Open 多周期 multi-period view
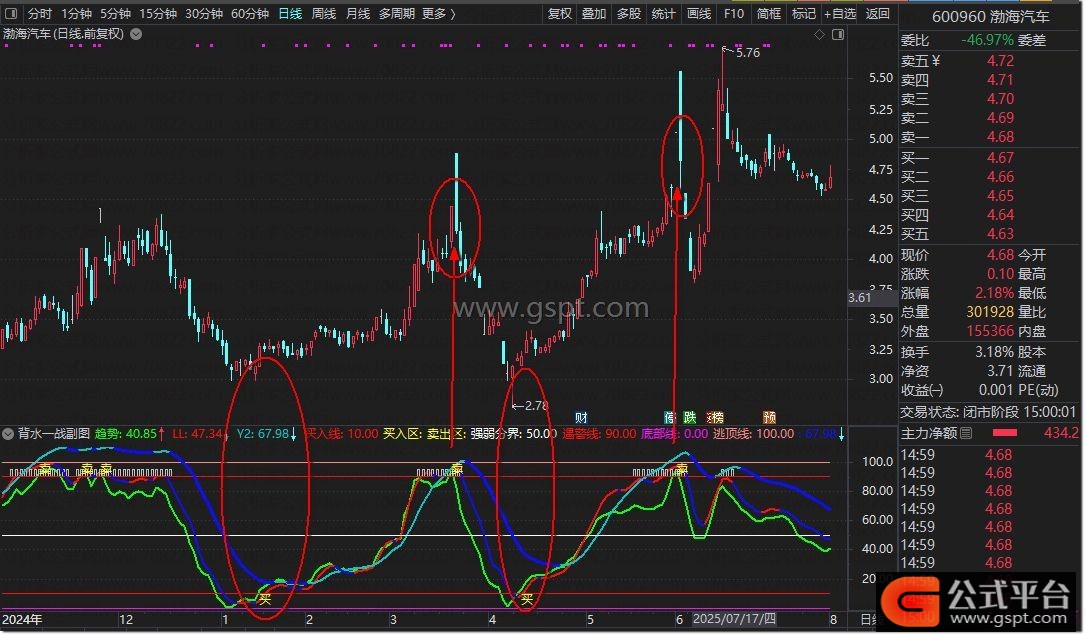This screenshot has height=635, width=1086. click(397, 13)
